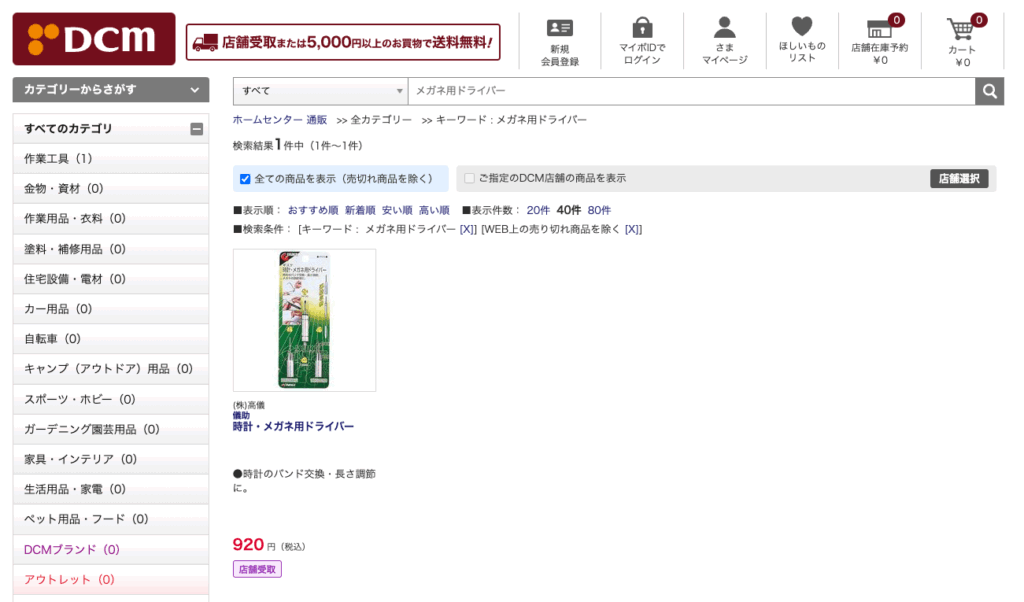Screen dimensions: 1024x602
Task: Open the すべて search category dropdown
Action: [x=320, y=91]
